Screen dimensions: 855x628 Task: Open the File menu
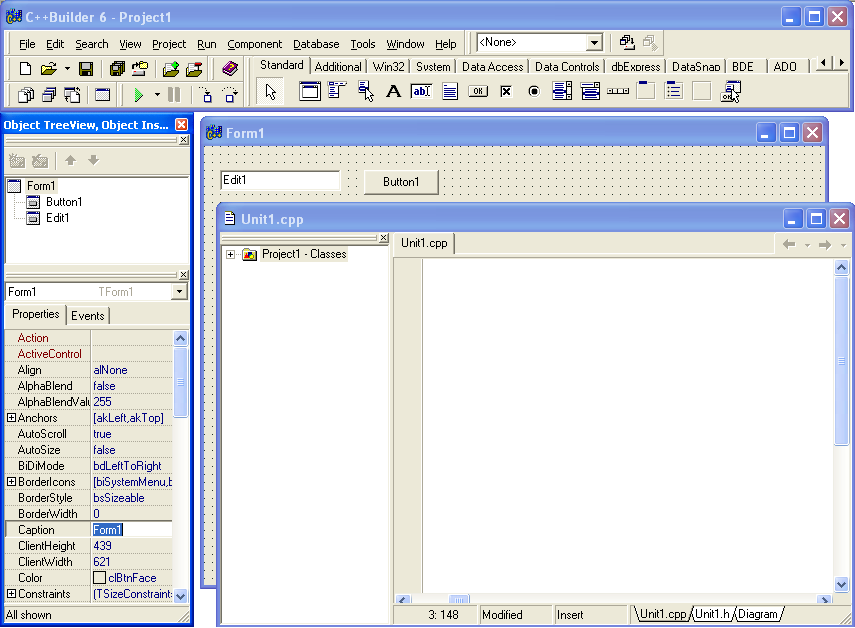(x=27, y=44)
